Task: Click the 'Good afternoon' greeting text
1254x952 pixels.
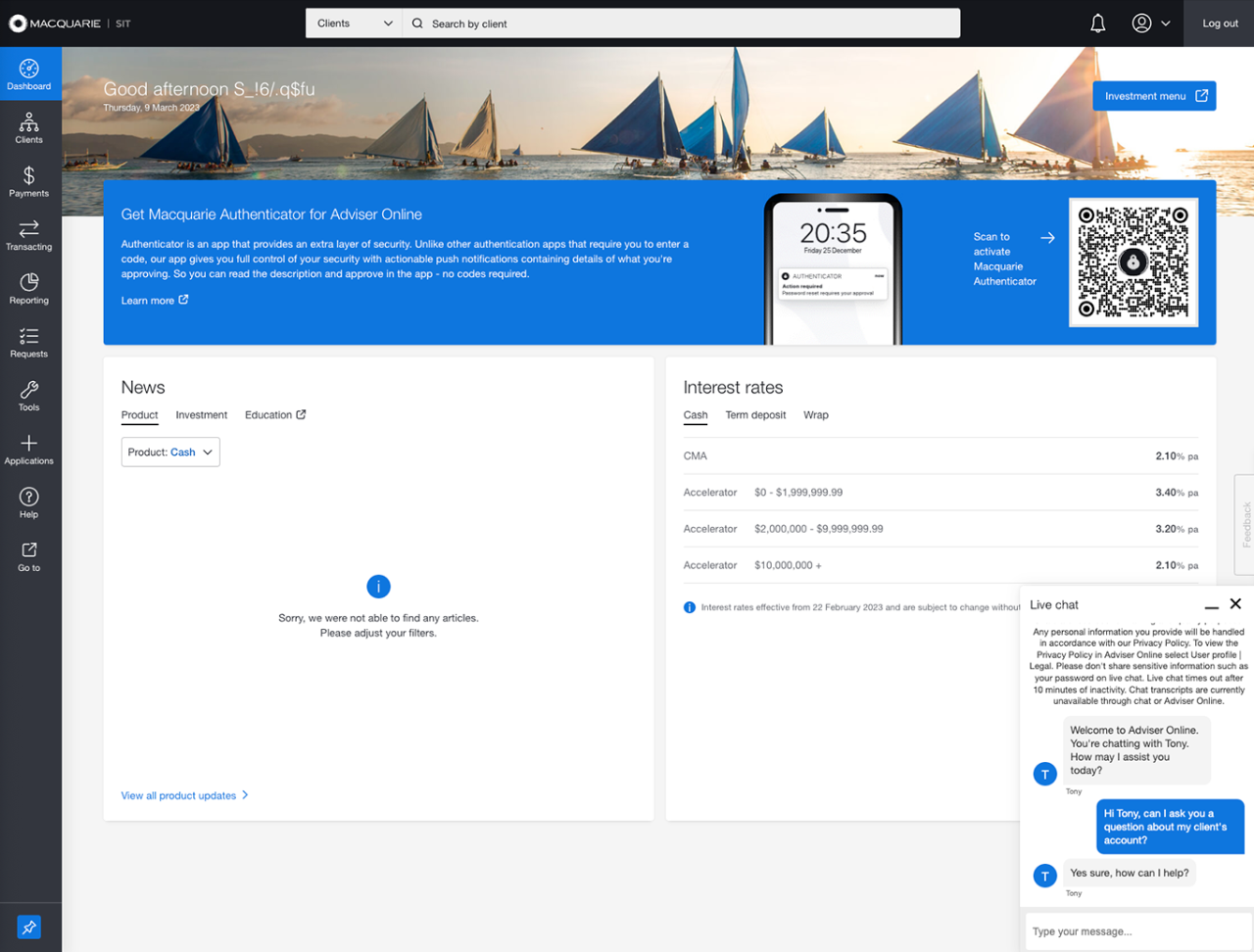Action: 210,89
